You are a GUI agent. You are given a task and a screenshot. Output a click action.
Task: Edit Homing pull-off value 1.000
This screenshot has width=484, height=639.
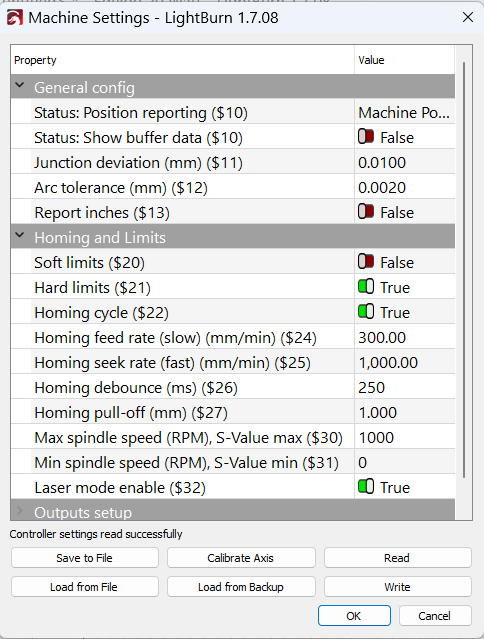[x=404, y=412]
